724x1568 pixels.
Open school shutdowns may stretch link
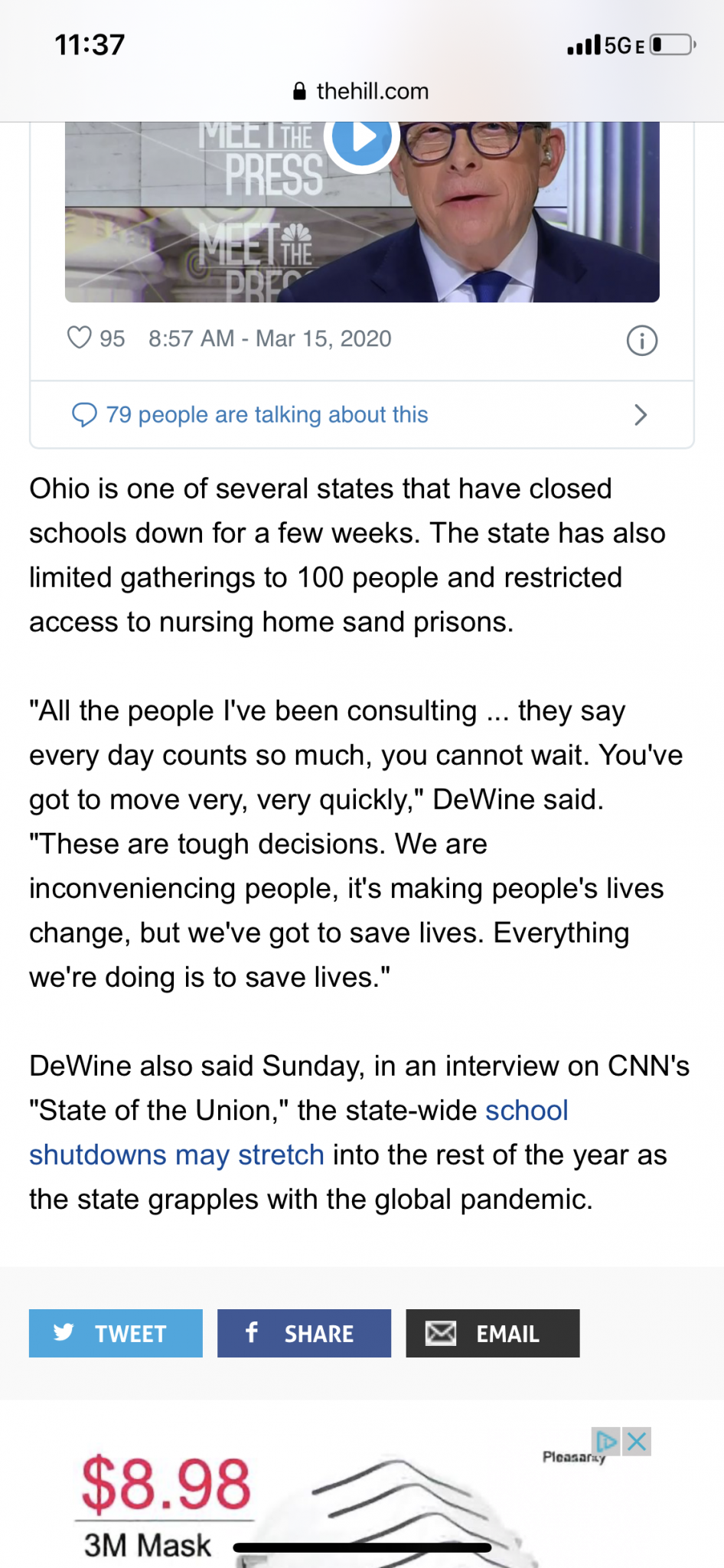[x=177, y=1154]
